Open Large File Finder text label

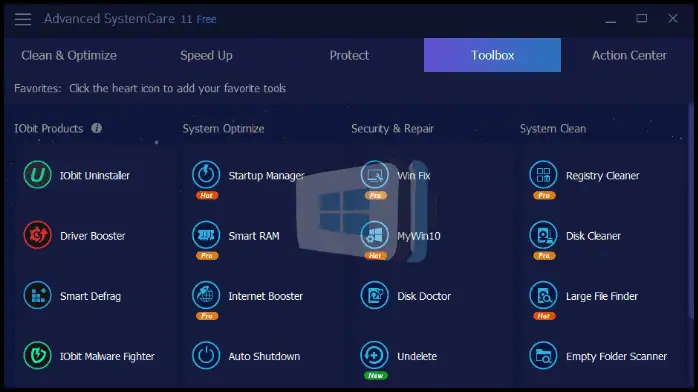[x=601, y=296]
